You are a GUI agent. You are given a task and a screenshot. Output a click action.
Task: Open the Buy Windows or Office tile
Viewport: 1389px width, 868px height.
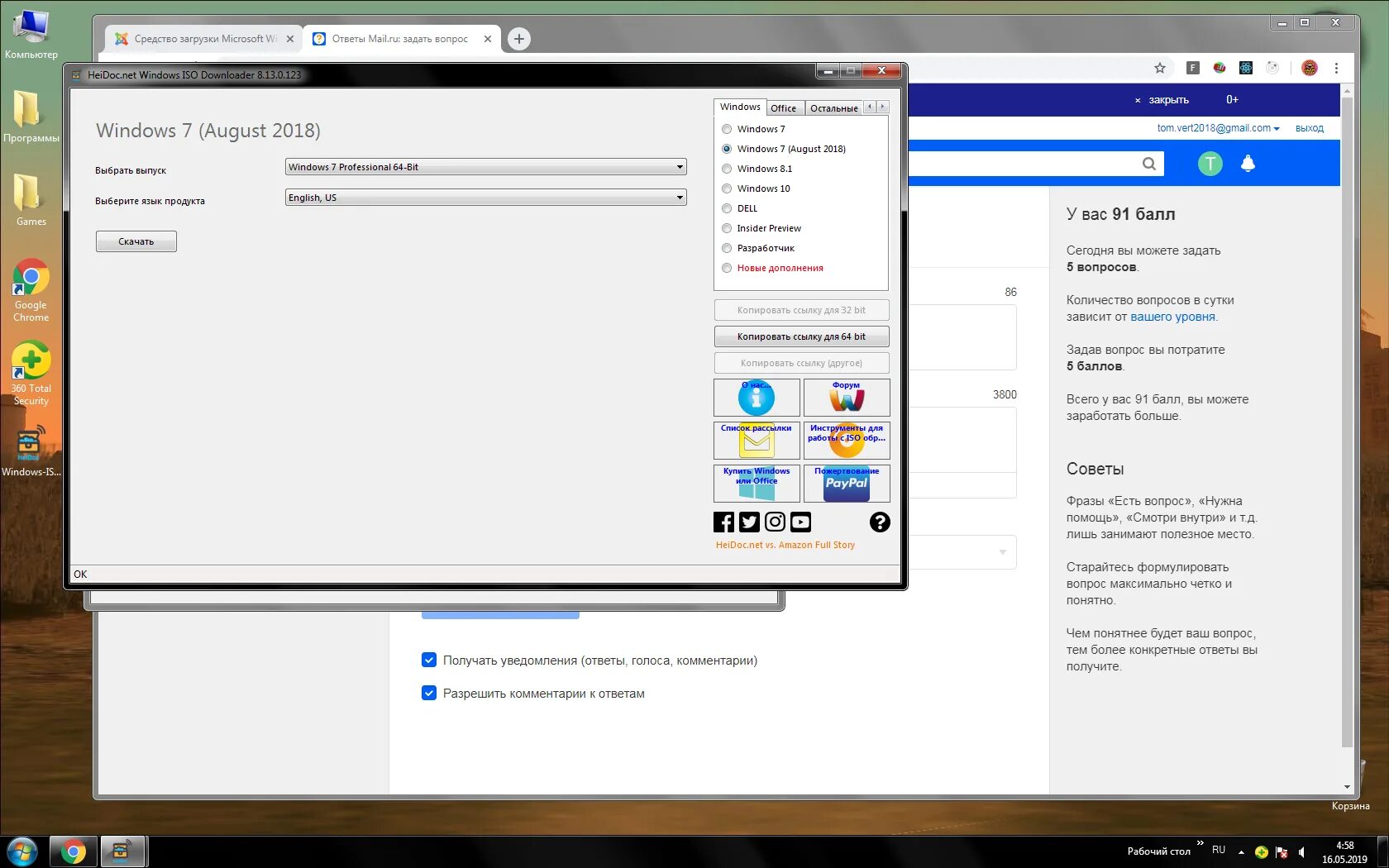click(x=757, y=484)
